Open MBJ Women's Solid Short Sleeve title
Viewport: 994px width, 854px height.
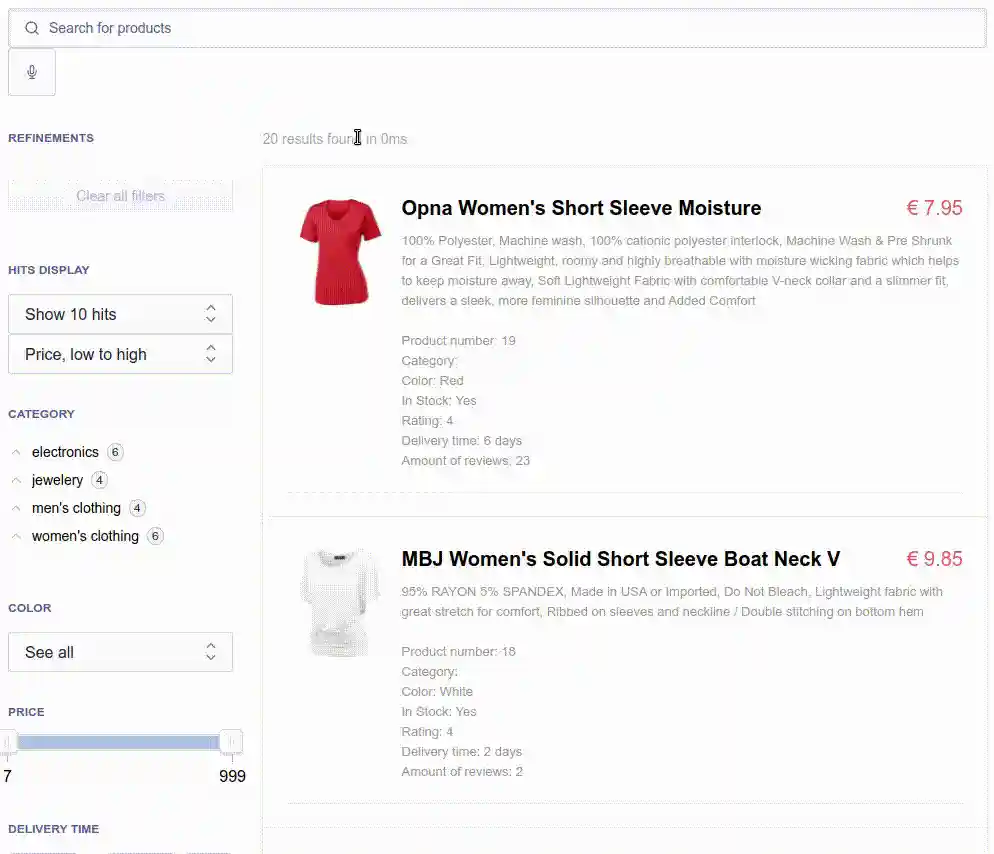tap(620, 558)
